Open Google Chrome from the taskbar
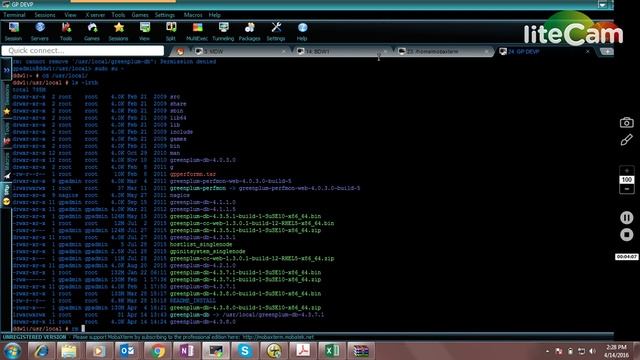 157,351
